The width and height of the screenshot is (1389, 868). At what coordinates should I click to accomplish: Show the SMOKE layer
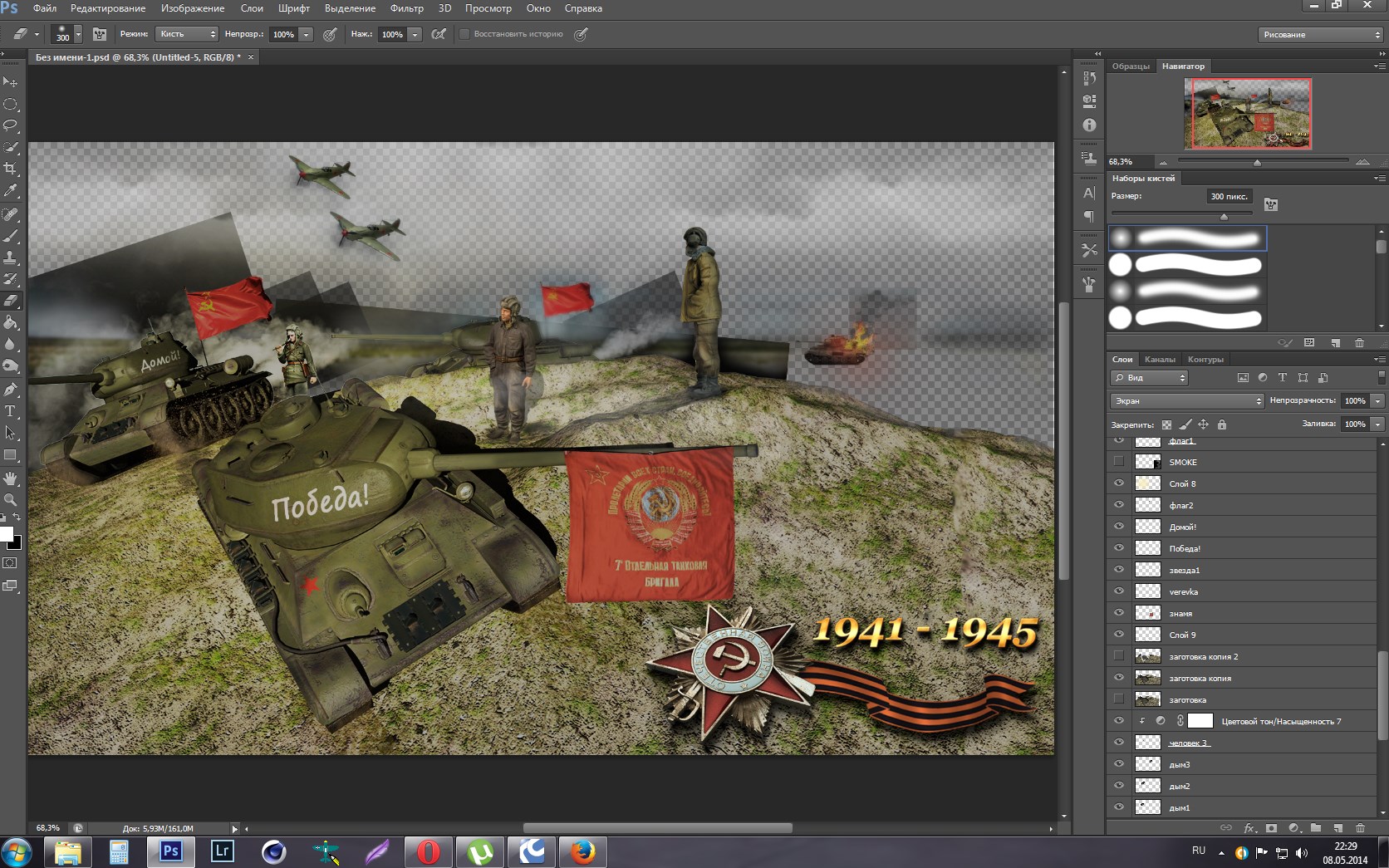point(1119,462)
